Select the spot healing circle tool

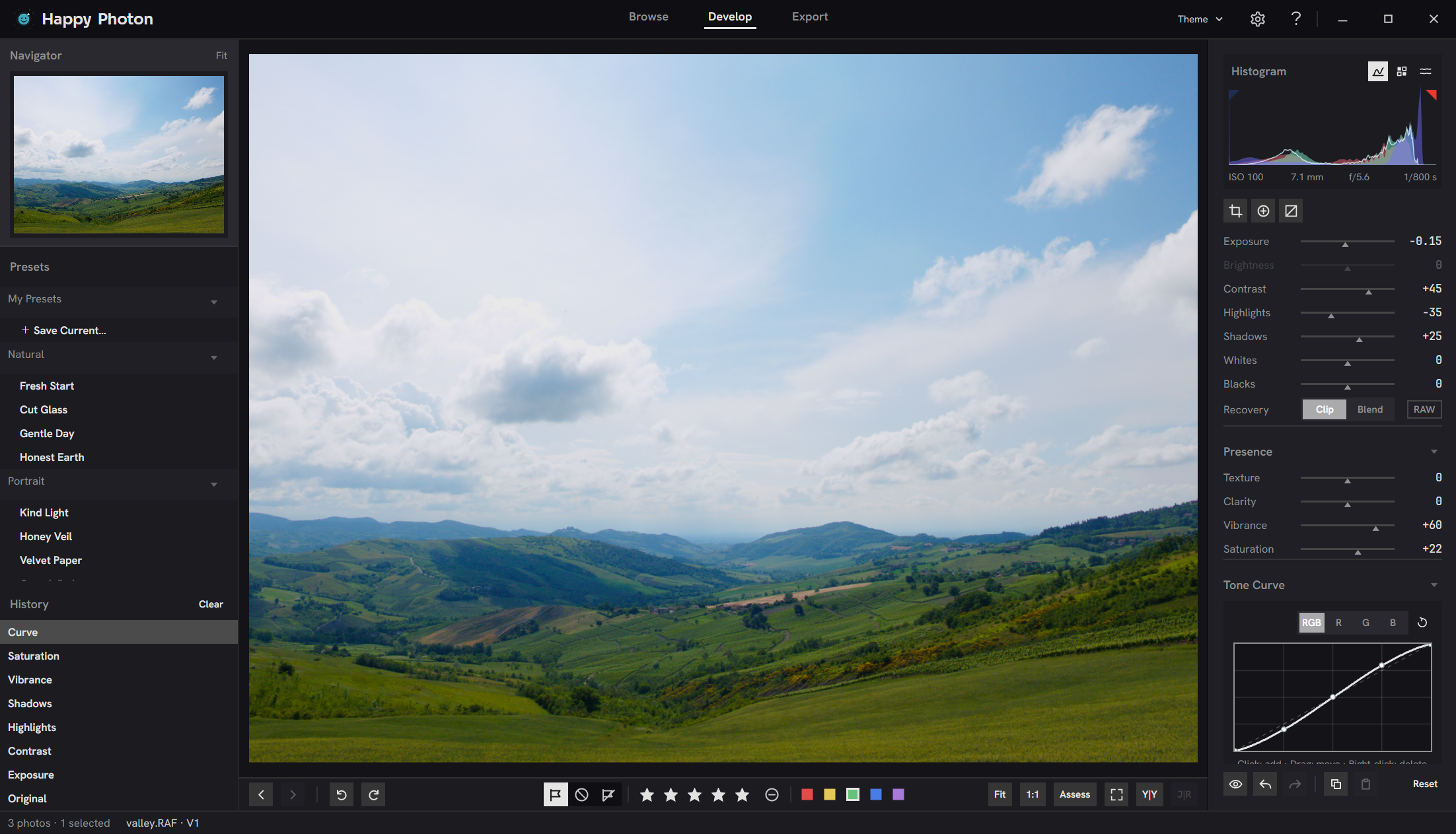(1263, 211)
